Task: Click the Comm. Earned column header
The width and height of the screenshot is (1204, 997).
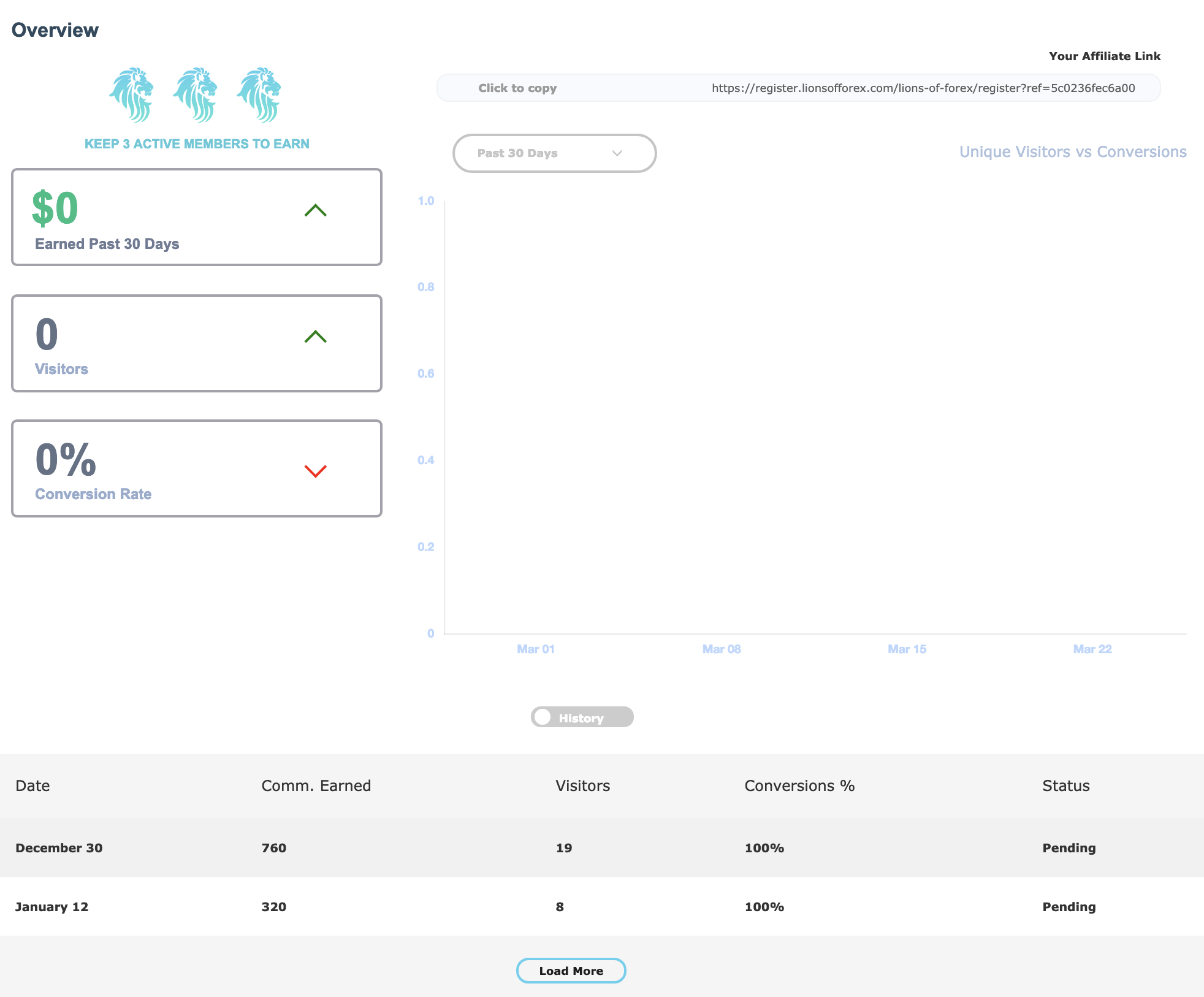Action: pyautogui.click(x=316, y=786)
